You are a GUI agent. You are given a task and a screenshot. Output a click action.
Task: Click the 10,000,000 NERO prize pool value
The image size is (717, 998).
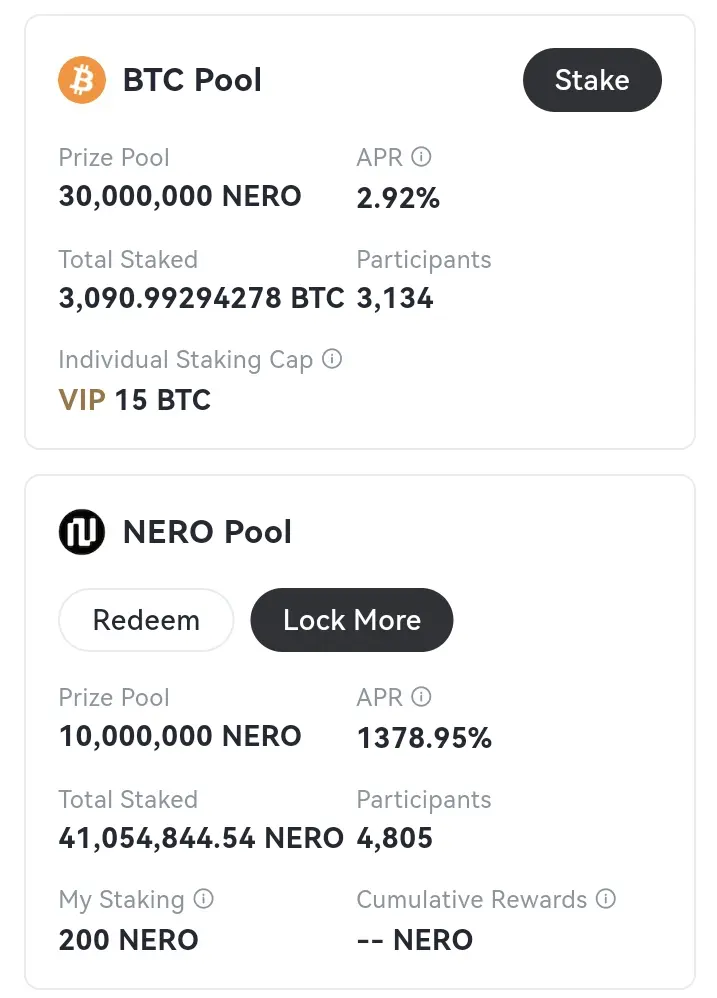(180, 736)
